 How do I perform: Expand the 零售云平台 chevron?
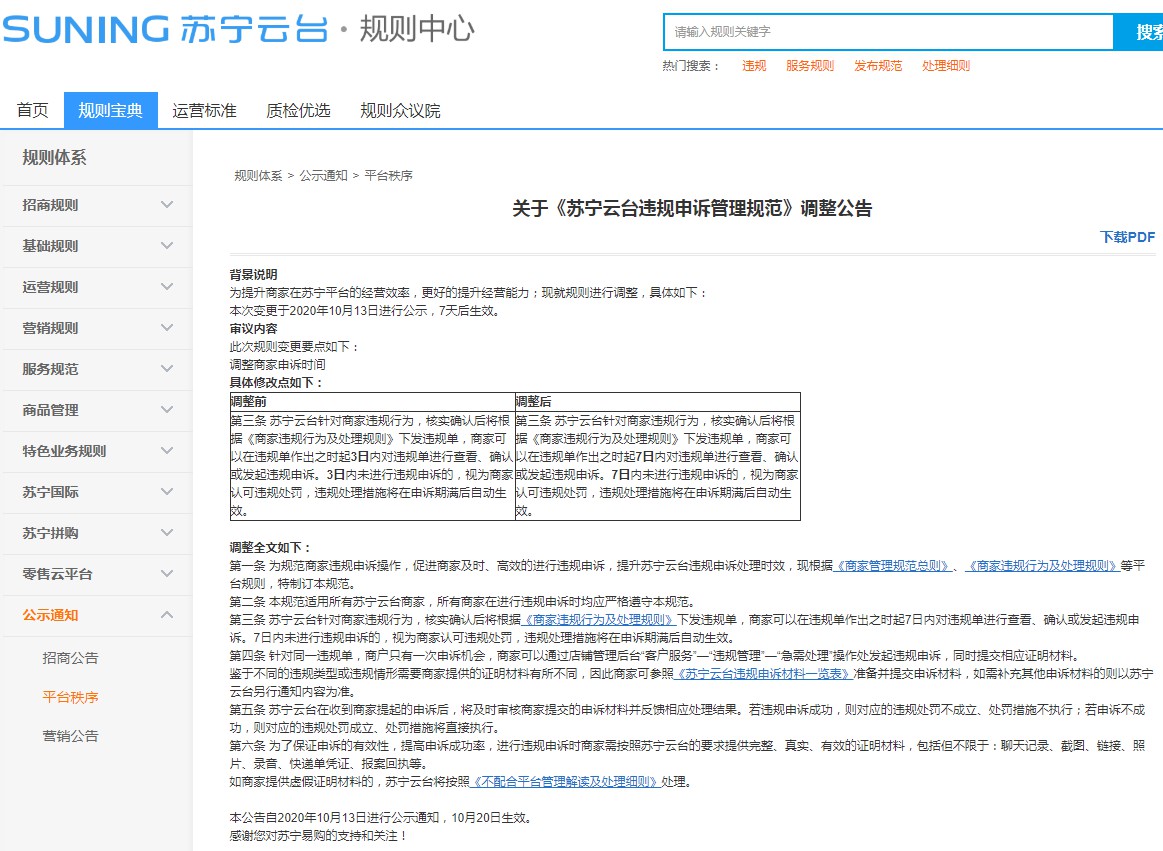(167, 574)
